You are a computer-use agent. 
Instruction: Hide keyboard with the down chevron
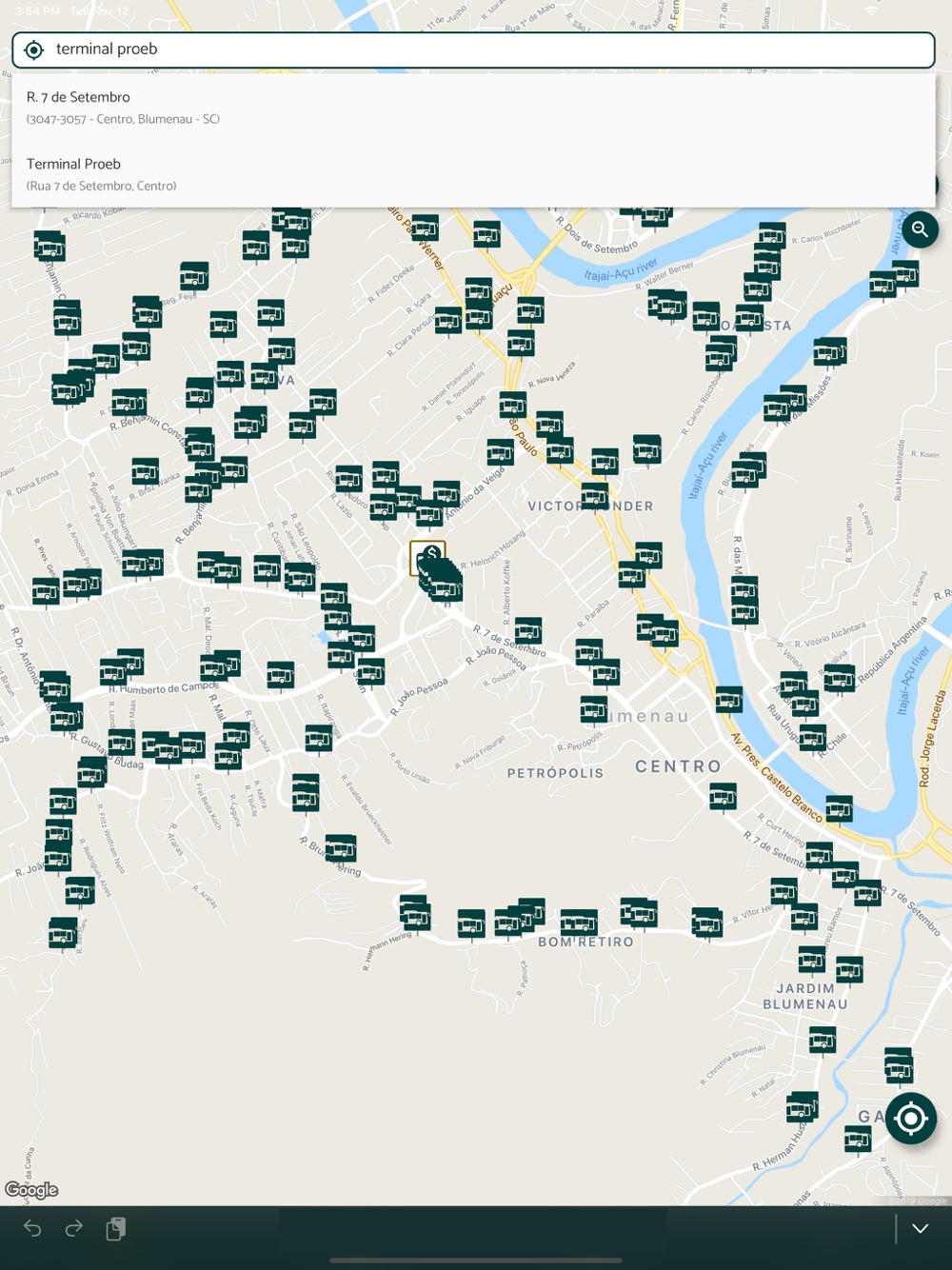click(x=920, y=1228)
